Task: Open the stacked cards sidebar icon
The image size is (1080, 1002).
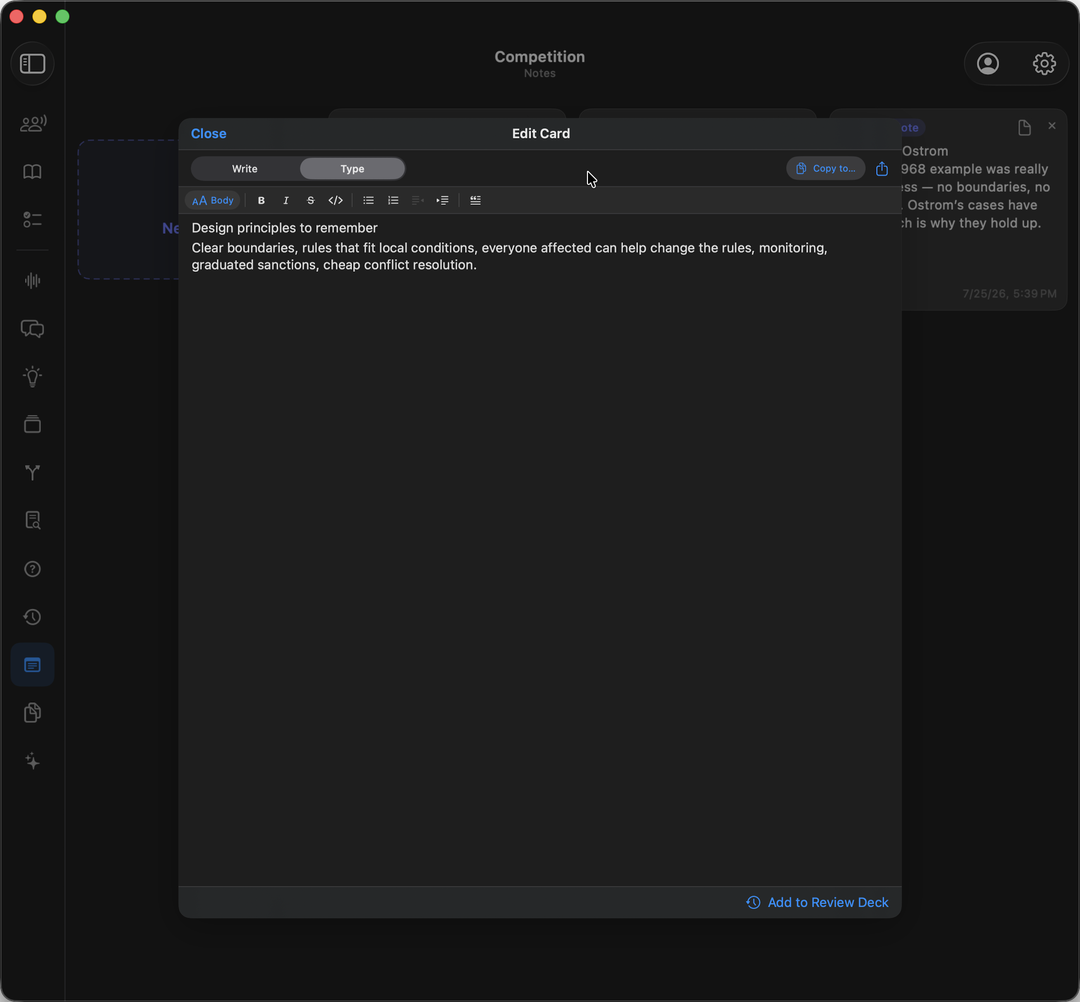Action: coord(32,424)
